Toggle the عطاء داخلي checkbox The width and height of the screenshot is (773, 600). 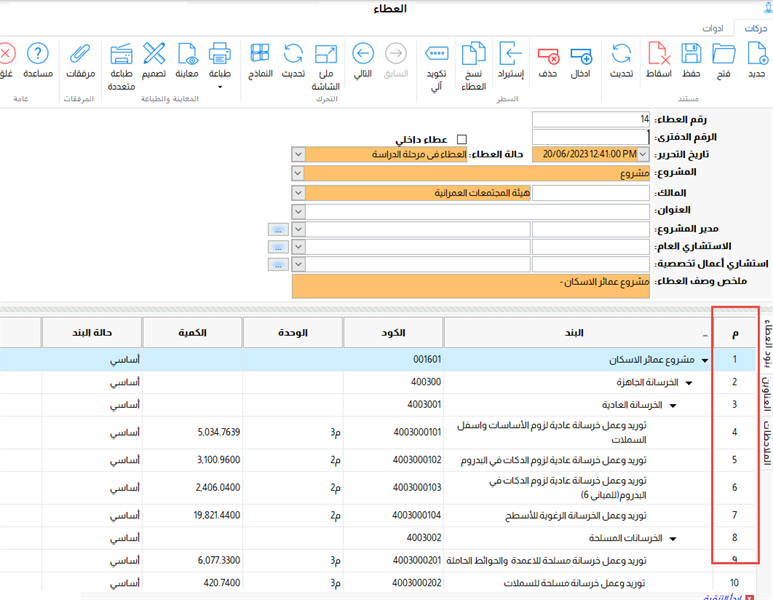[462, 139]
